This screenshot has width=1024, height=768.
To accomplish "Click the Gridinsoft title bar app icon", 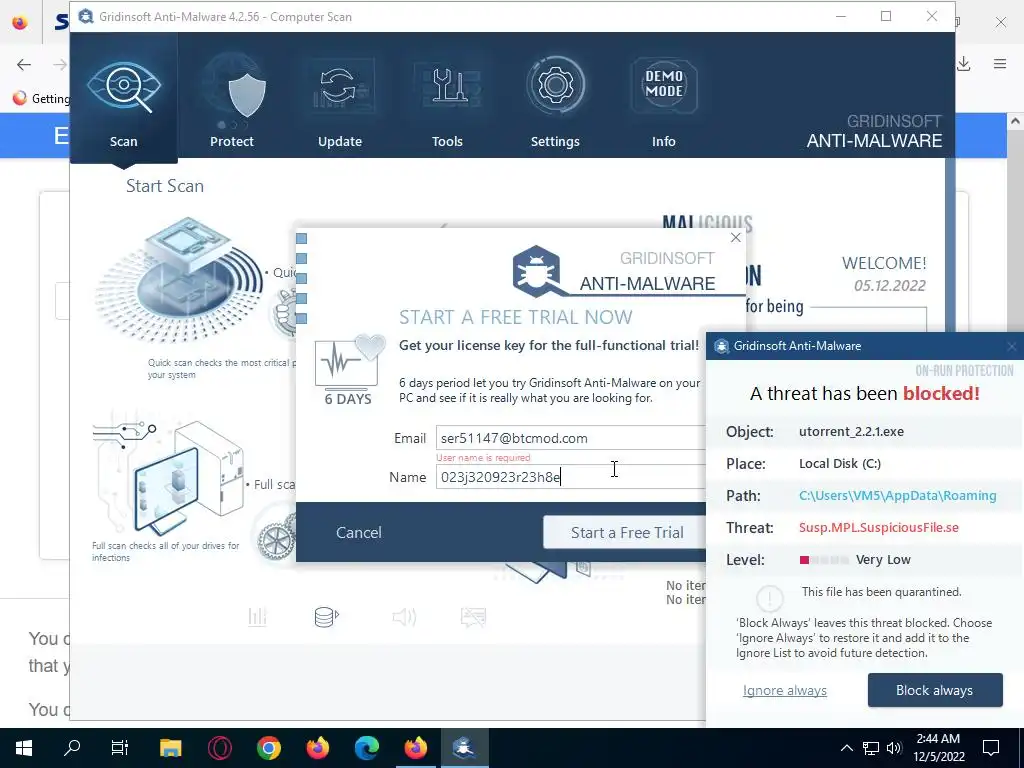I will click(x=86, y=16).
